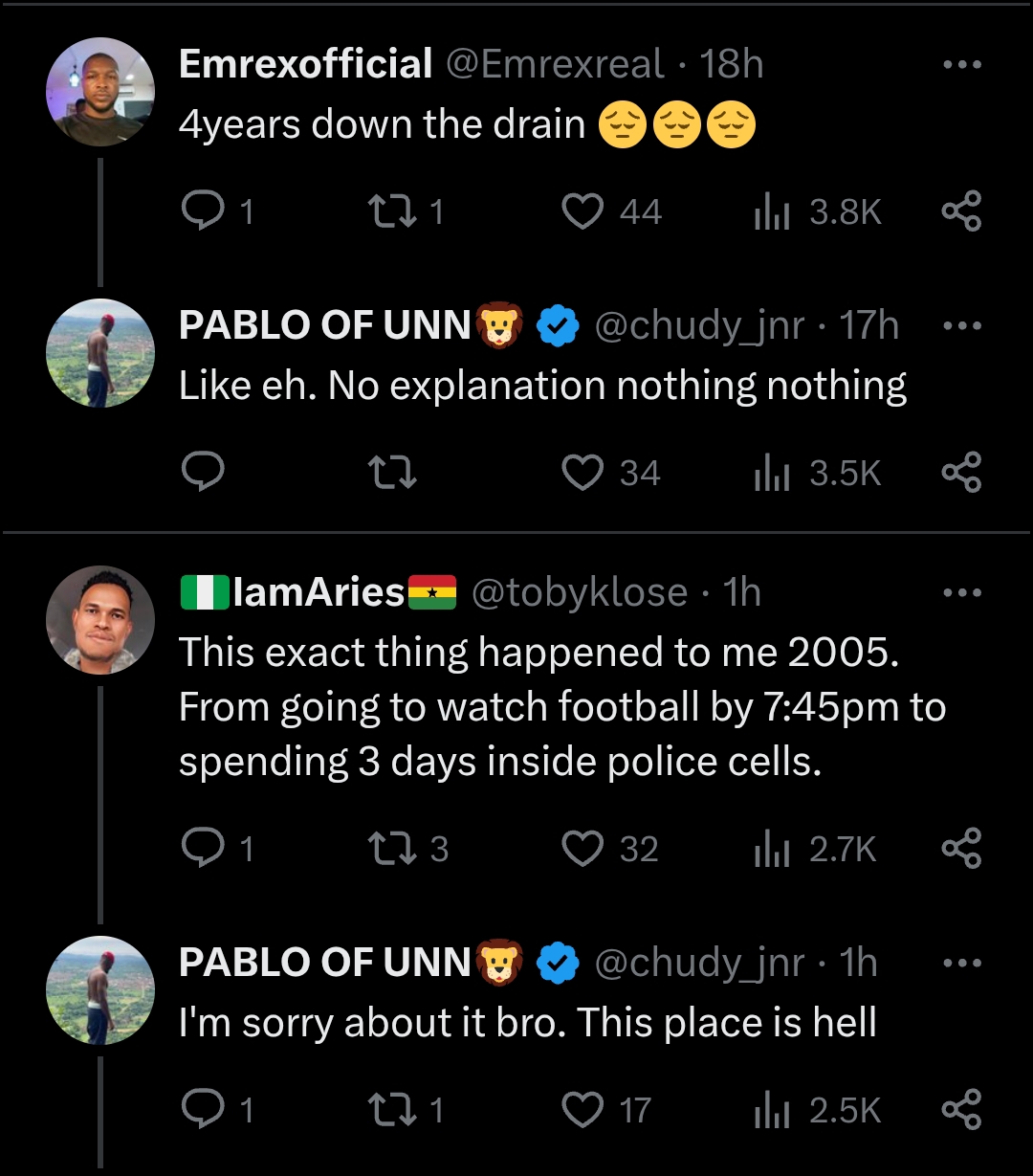Screen dimensions: 1033x1176
Task: Reply to Emrexofficial's "4years down the drain" tweet
Action: (x=201, y=211)
